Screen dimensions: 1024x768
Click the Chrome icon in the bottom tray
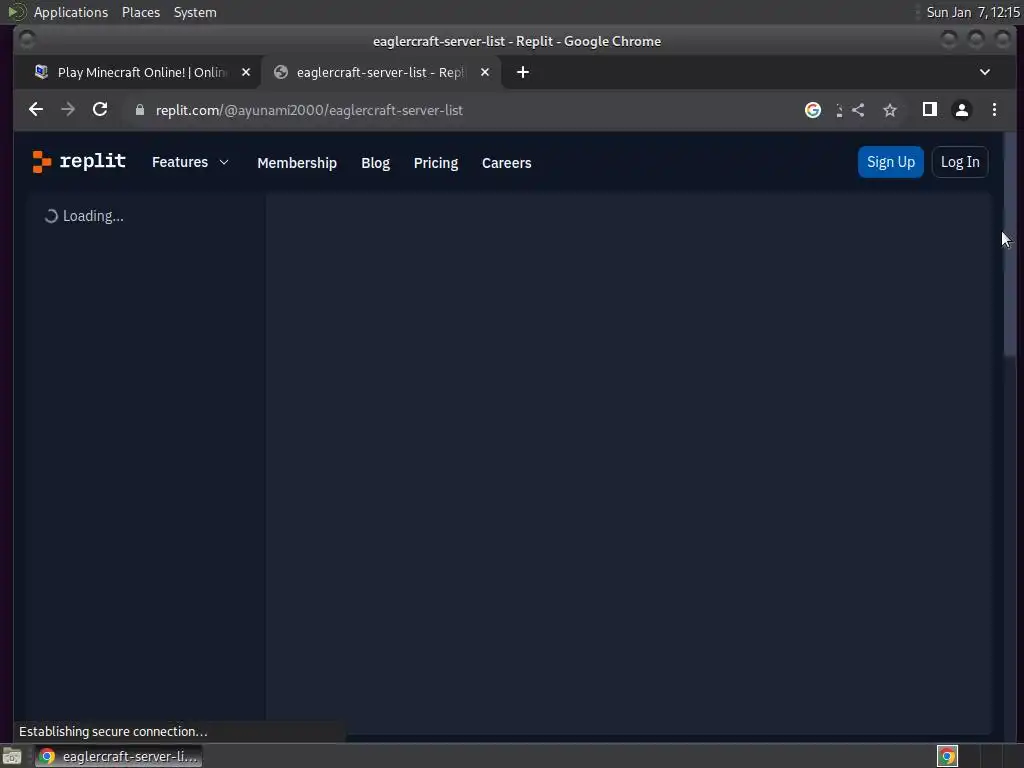947,756
